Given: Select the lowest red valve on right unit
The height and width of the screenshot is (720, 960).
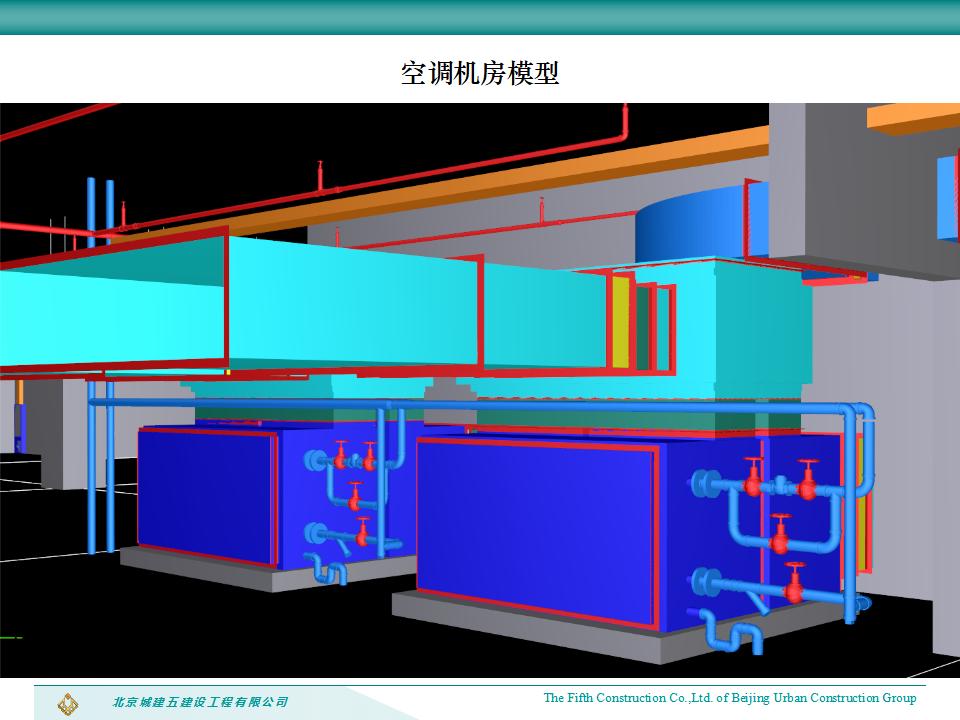Looking at the screenshot, I should (x=795, y=583).
